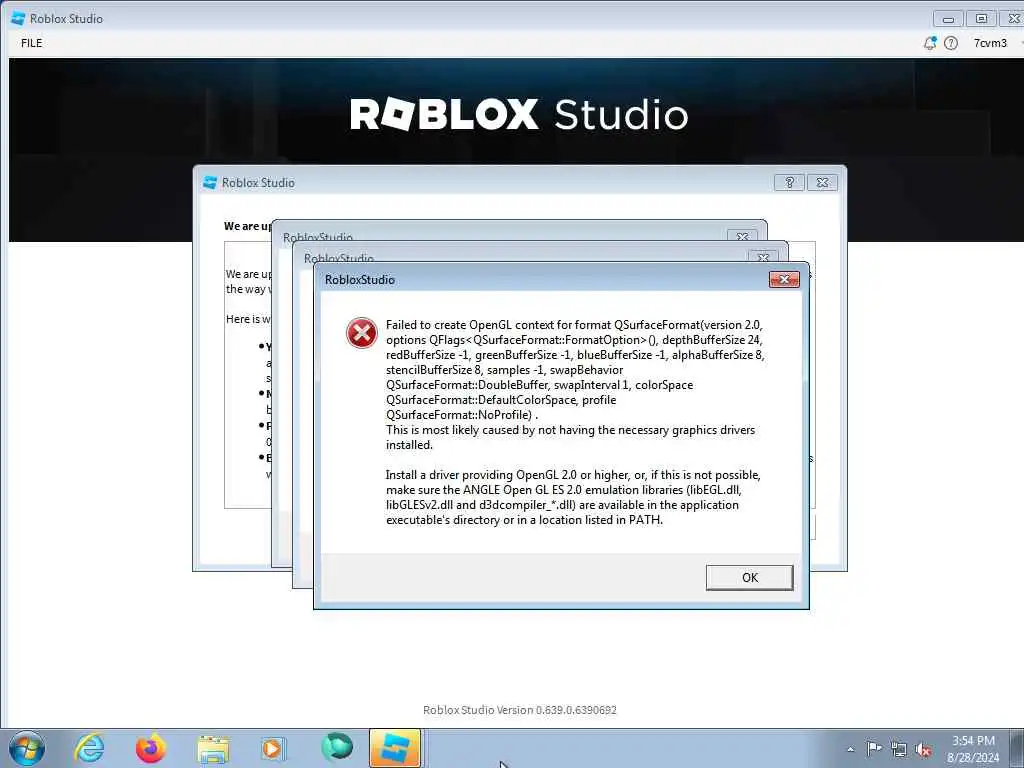Open the Windows Start menu
The height and width of the screenshot is (768, 1024).
(27, 748)
